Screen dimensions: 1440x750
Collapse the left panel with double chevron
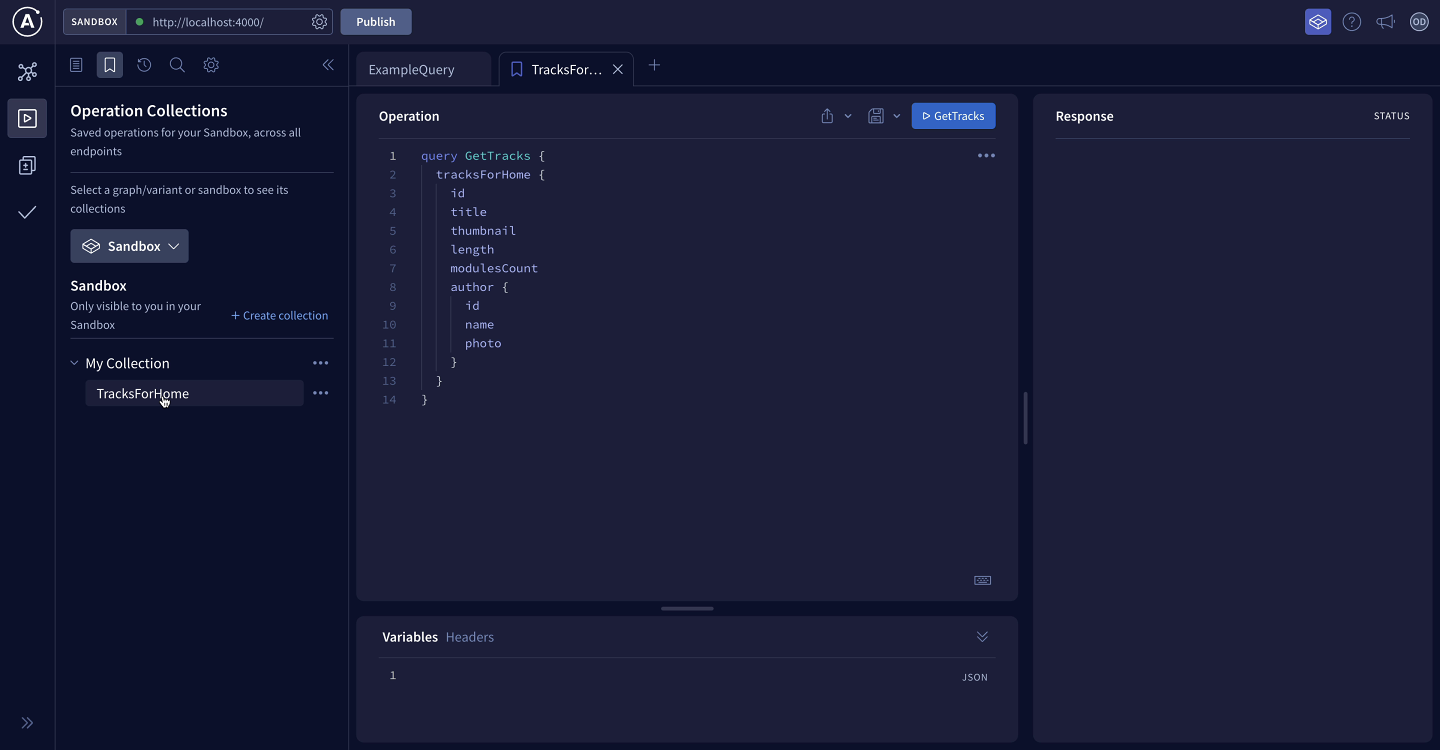tap(328, 65)
